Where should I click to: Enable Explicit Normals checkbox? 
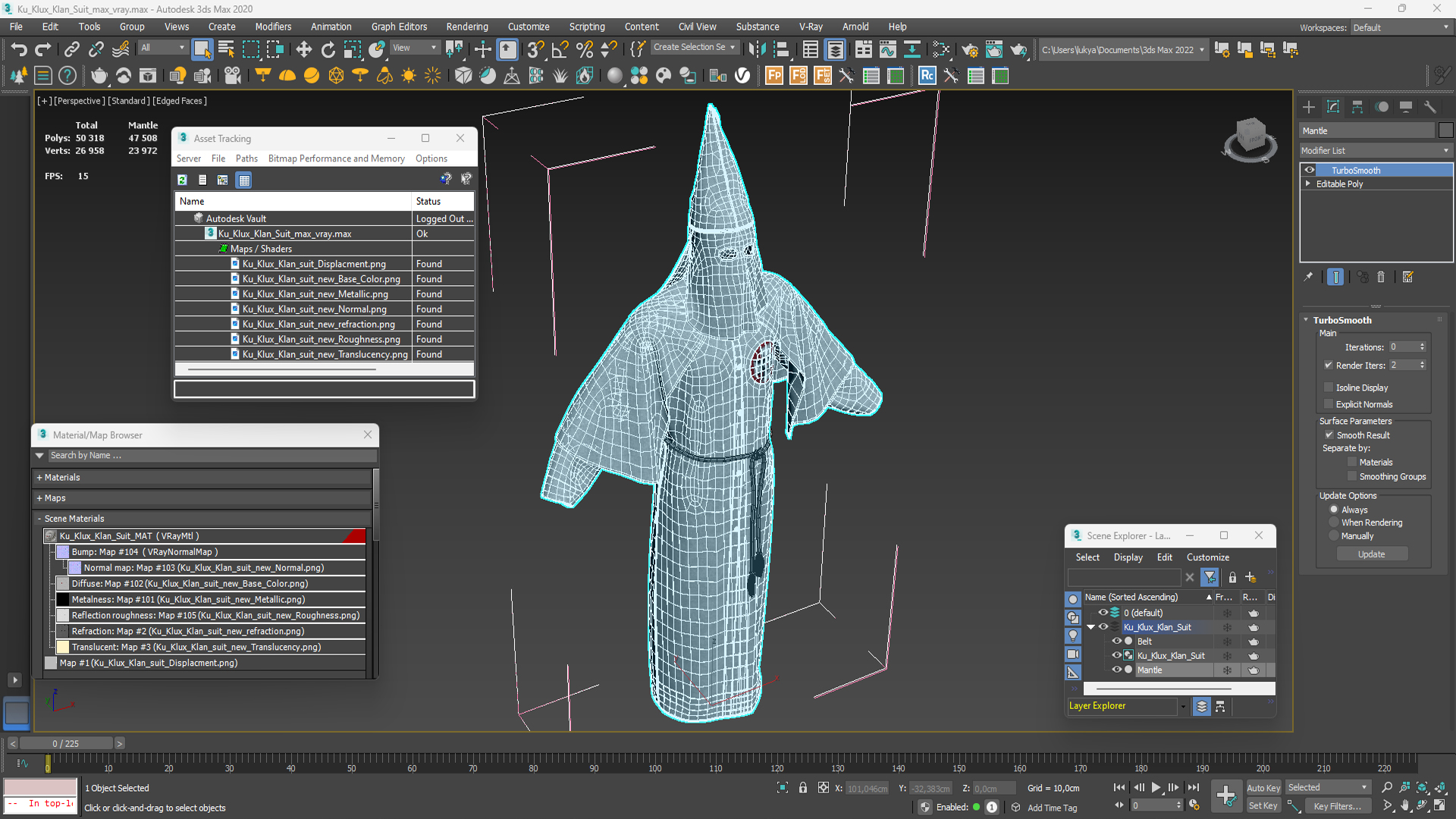[1329, 404]
